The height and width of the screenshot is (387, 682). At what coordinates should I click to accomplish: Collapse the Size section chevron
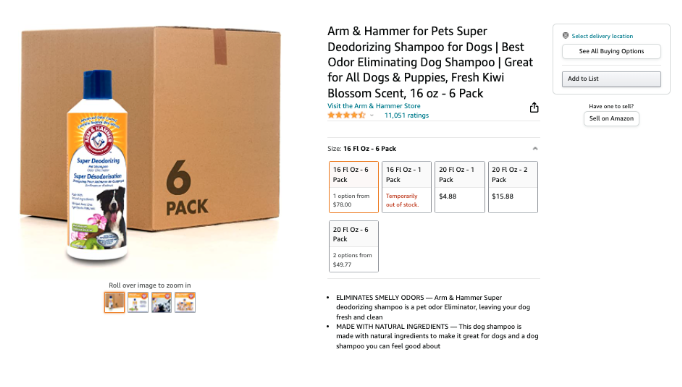535,149
